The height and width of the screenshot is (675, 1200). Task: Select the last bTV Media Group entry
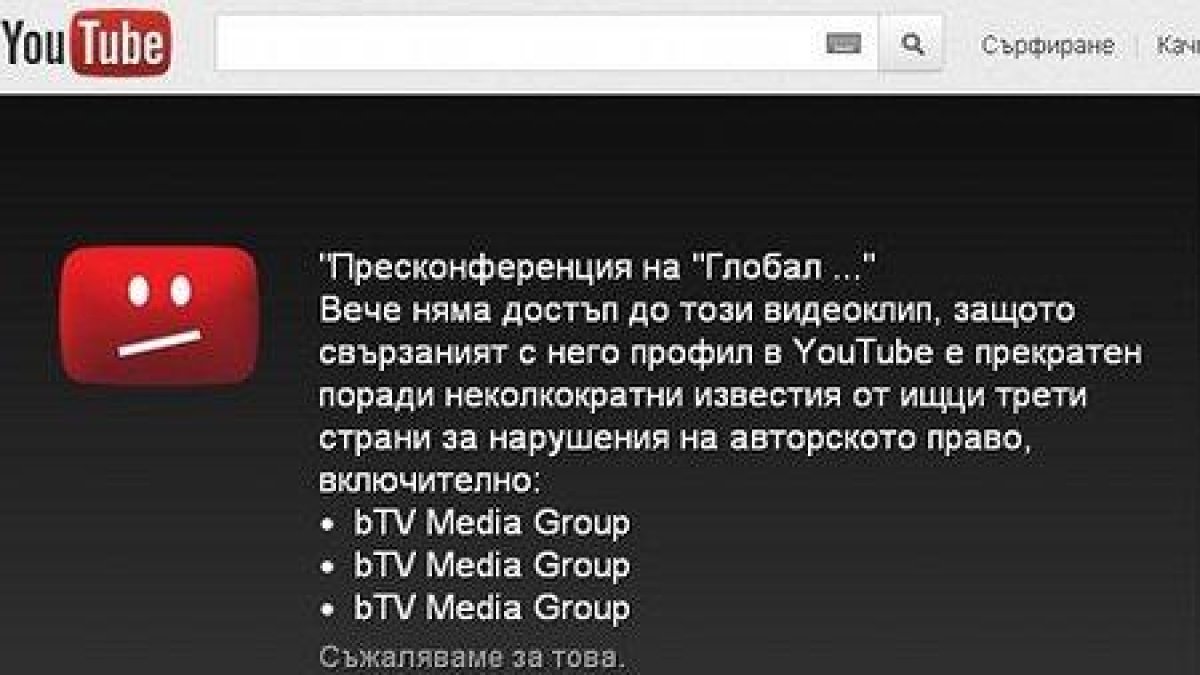(492, 608)
